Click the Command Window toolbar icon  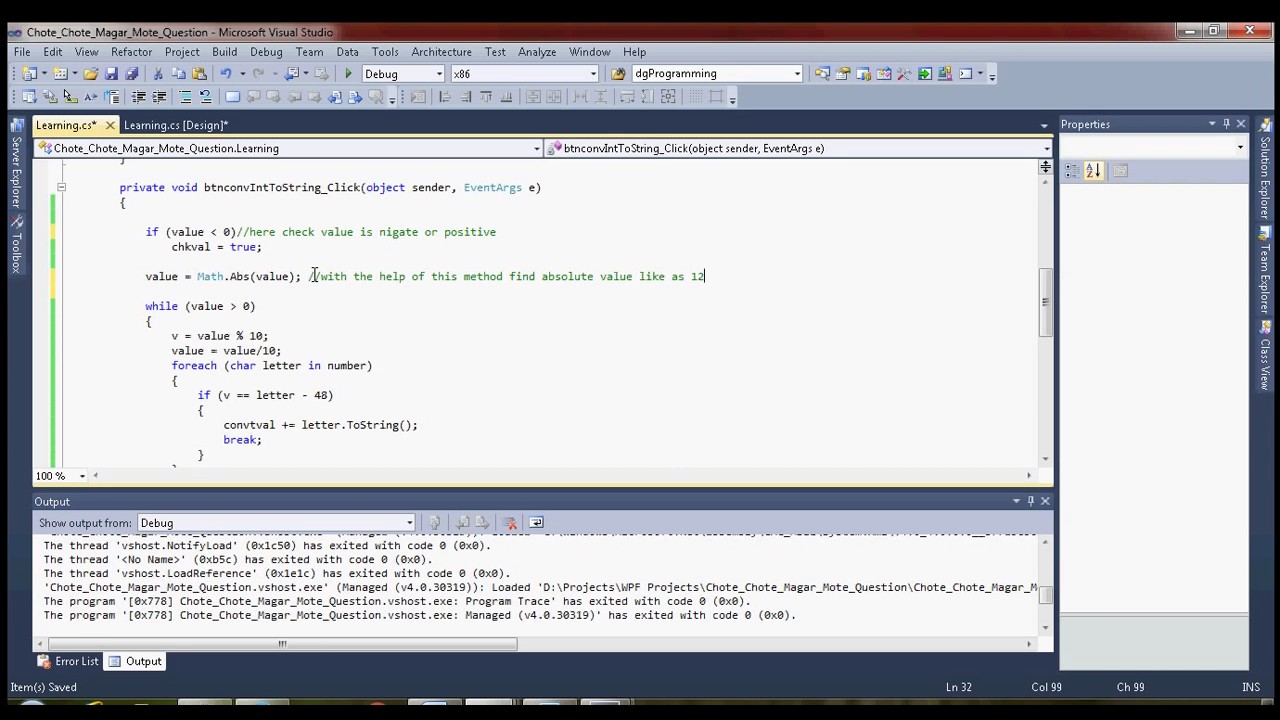coord(966,73)
